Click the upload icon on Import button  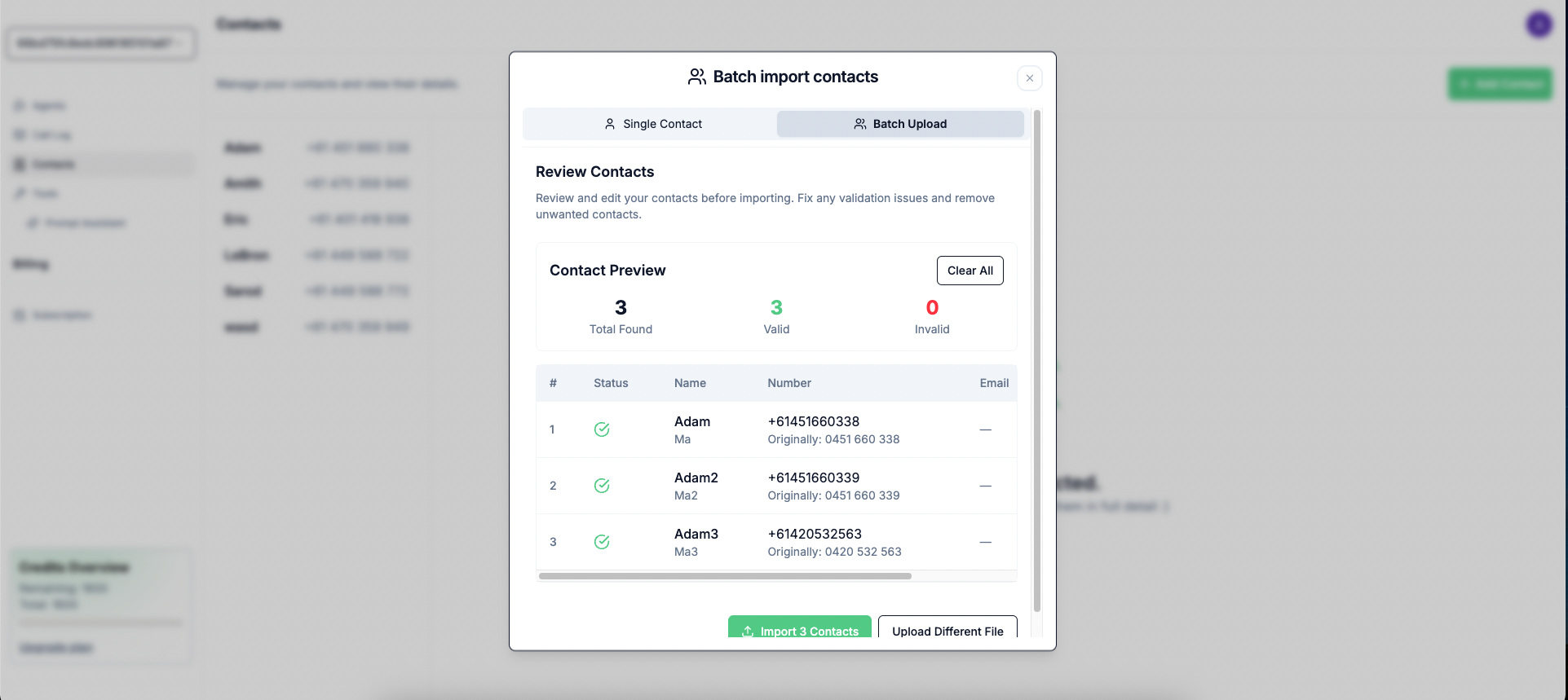point(748,631)
